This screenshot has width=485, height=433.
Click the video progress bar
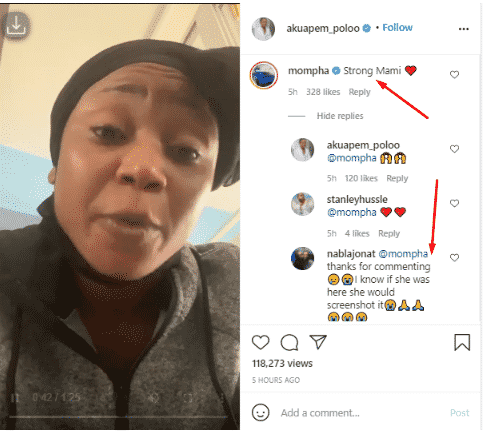[x=118, y=417]
